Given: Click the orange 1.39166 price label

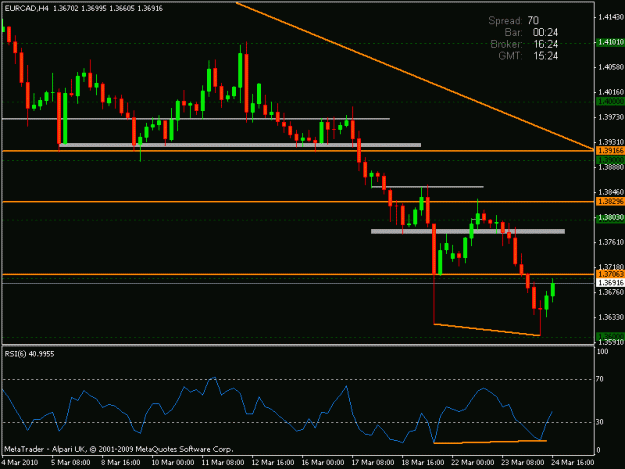Looking at the screenshot, I should 610,151.
